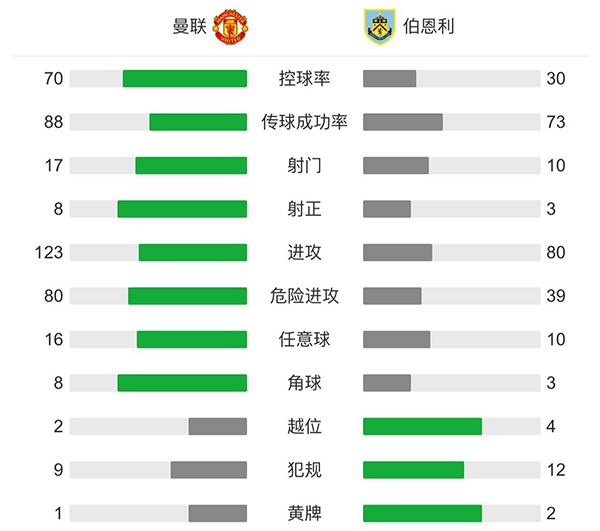600x531 pixels.
Task: Click the 犯规 fouls label
Action: (x=305, y=470)
